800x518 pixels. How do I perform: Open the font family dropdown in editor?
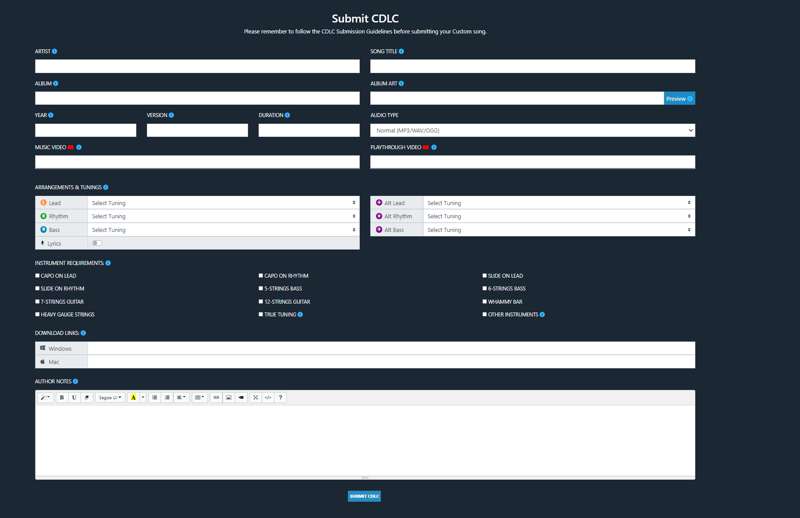pos(110,397)
